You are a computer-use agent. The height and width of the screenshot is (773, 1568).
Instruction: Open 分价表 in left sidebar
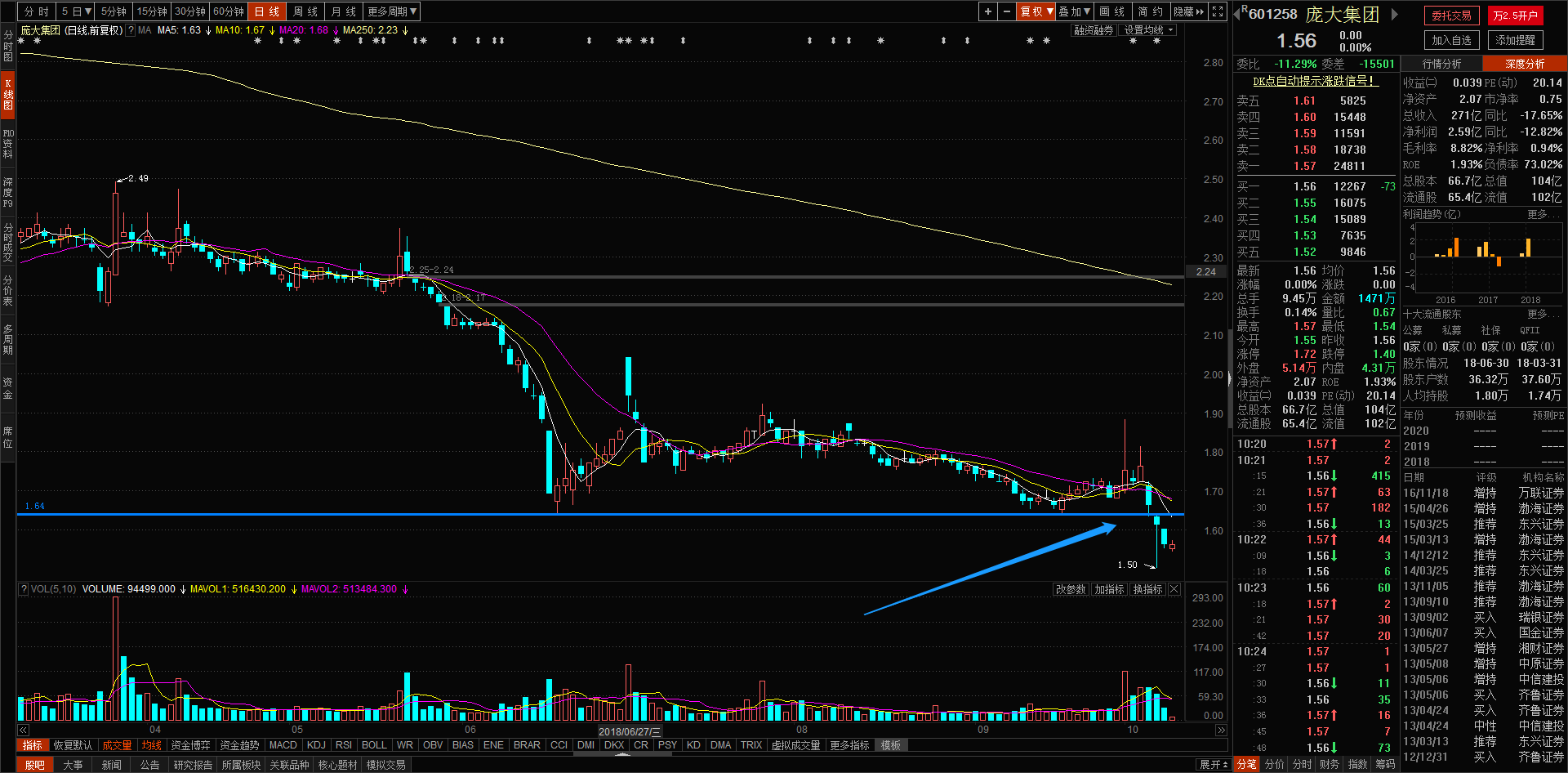coord(7,291)
